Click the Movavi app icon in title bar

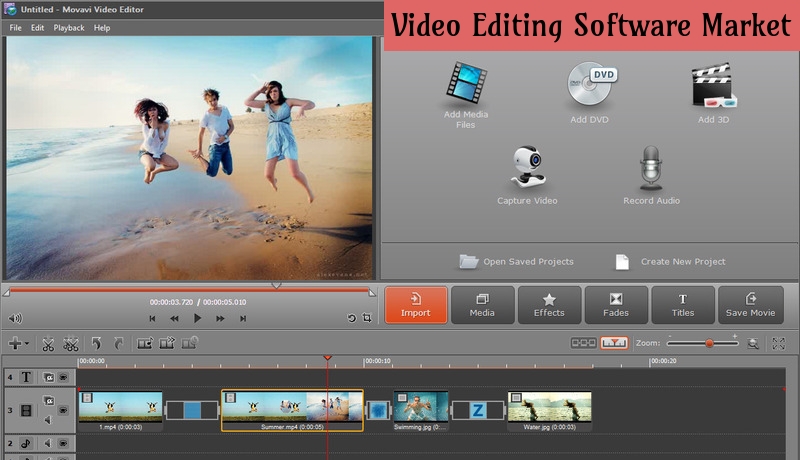10,9
